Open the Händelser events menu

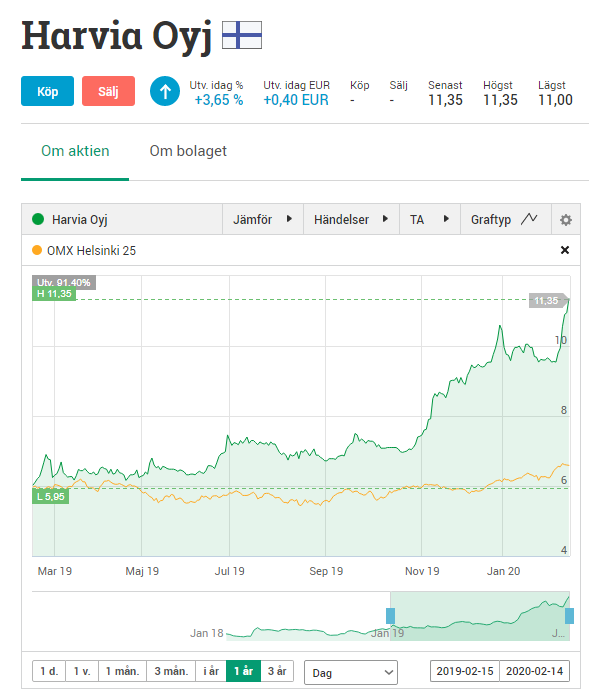click(352, 219)
